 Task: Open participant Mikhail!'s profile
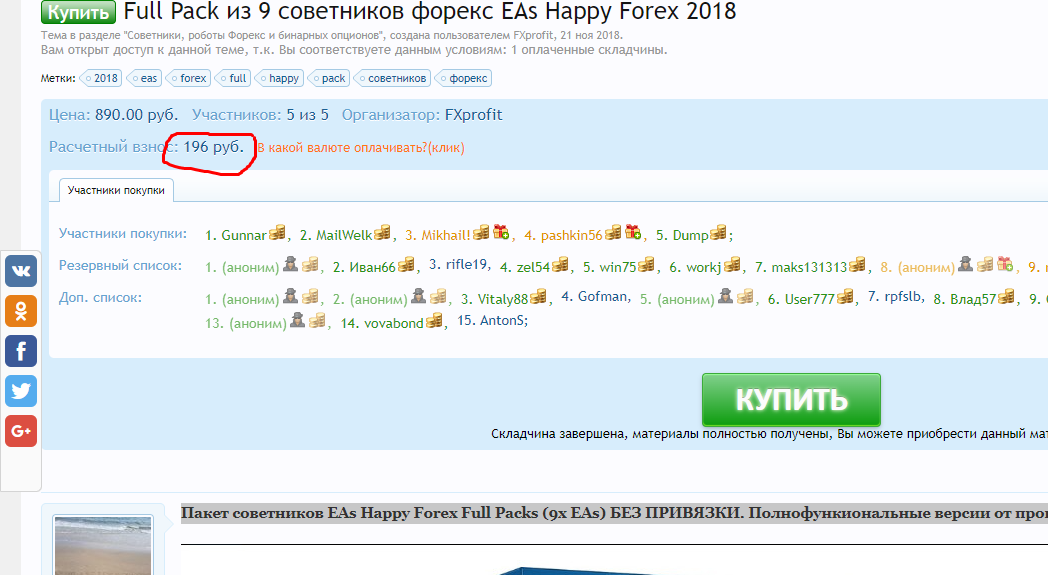tap(446, 235)
